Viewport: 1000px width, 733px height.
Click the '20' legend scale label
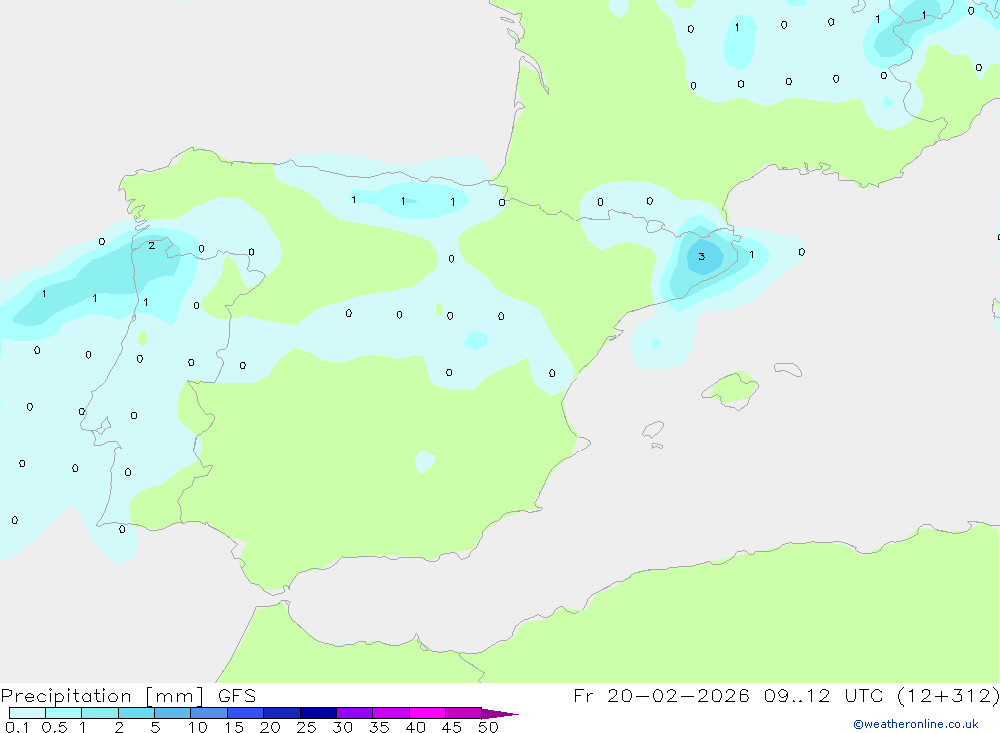pos(270,727)
